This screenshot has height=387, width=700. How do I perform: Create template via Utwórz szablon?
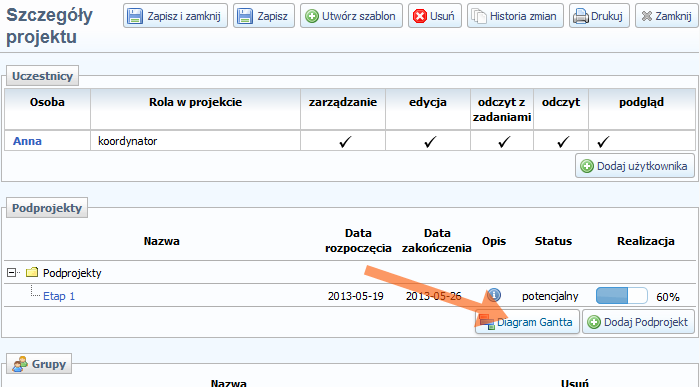pyautogui.click(x=351, y=16)
